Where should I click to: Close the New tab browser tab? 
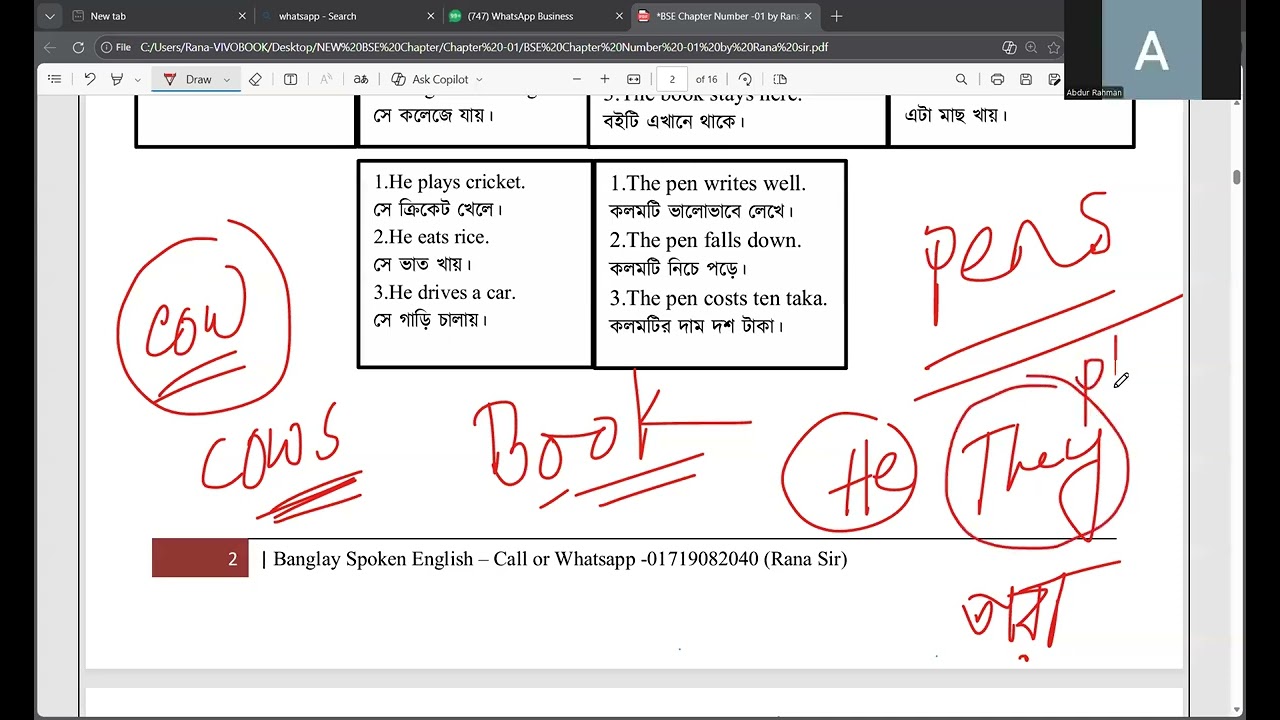241,16
